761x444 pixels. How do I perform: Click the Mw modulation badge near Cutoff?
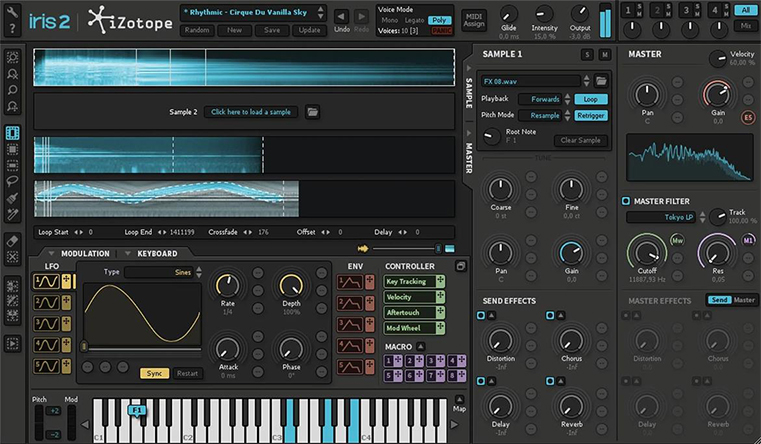pos(677,240)
